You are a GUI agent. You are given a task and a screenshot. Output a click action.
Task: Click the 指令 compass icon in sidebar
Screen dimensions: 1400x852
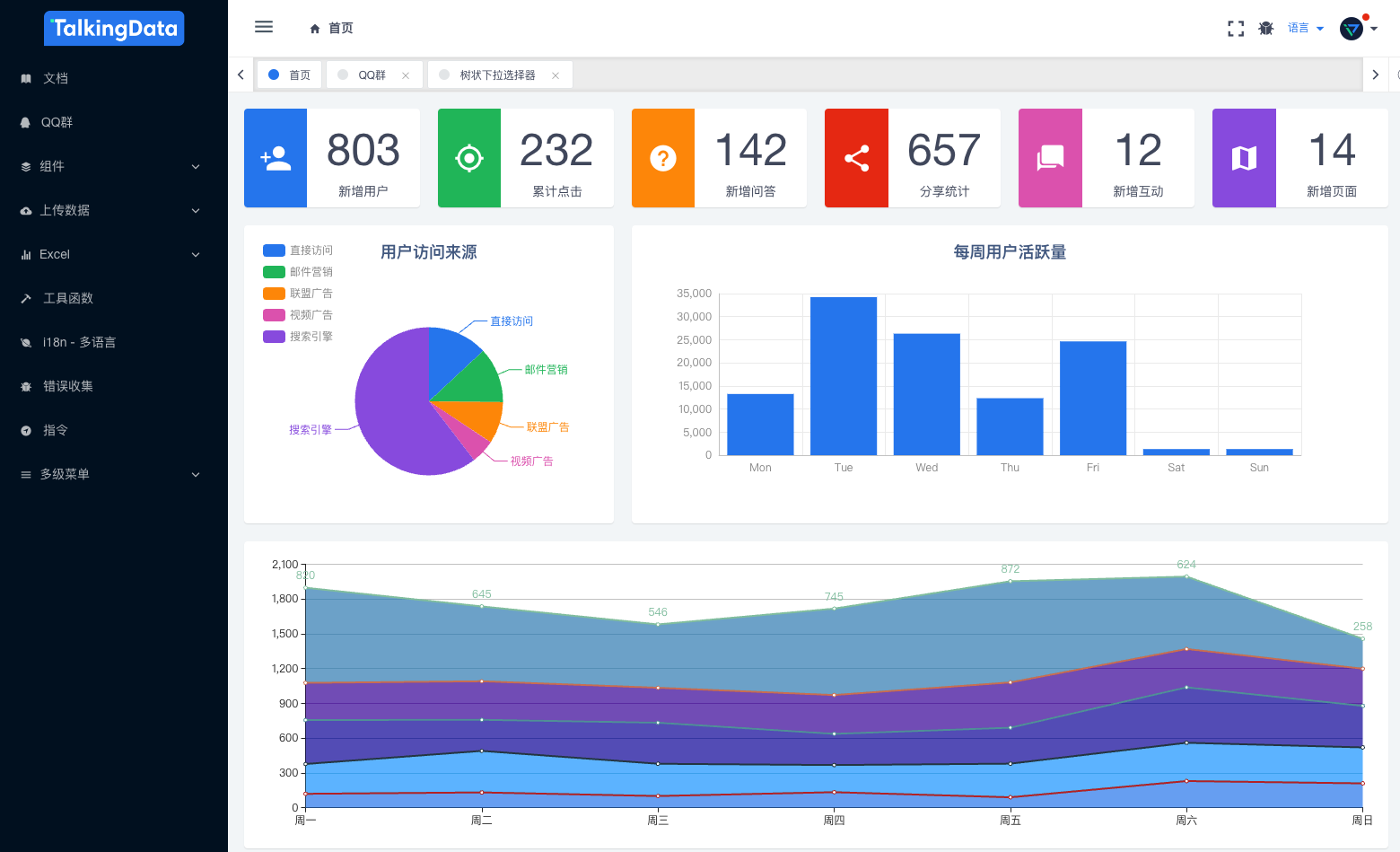coord(26,431)
